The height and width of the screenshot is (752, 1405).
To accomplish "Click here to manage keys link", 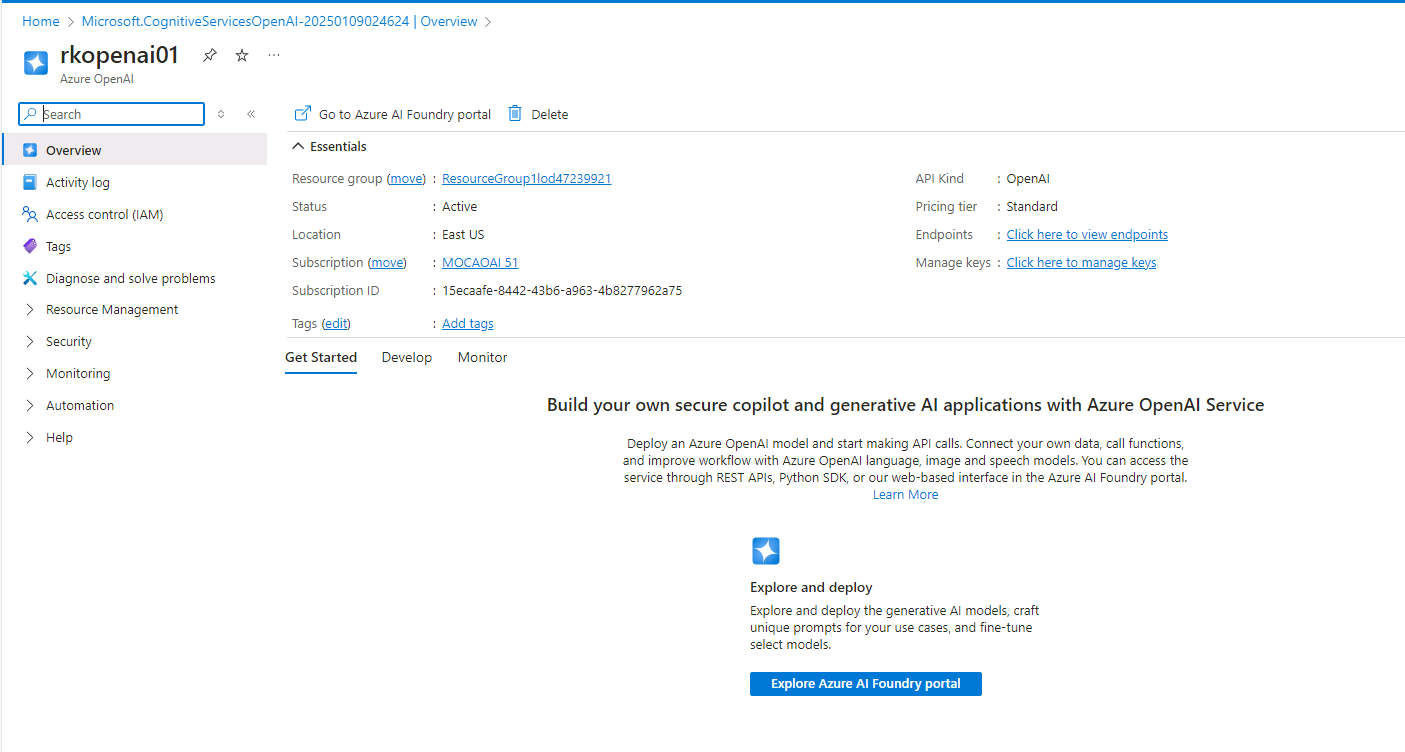I will (1081, 263).
